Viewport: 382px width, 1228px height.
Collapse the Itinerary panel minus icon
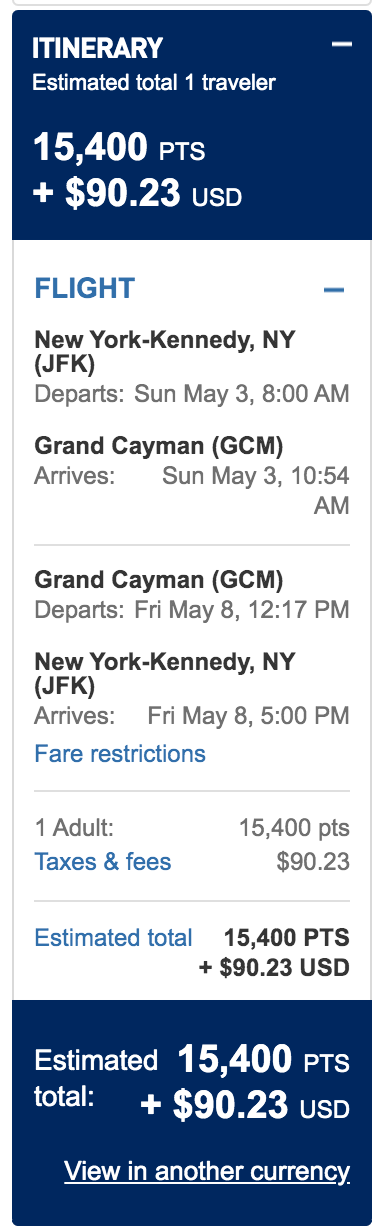point(342,46)
